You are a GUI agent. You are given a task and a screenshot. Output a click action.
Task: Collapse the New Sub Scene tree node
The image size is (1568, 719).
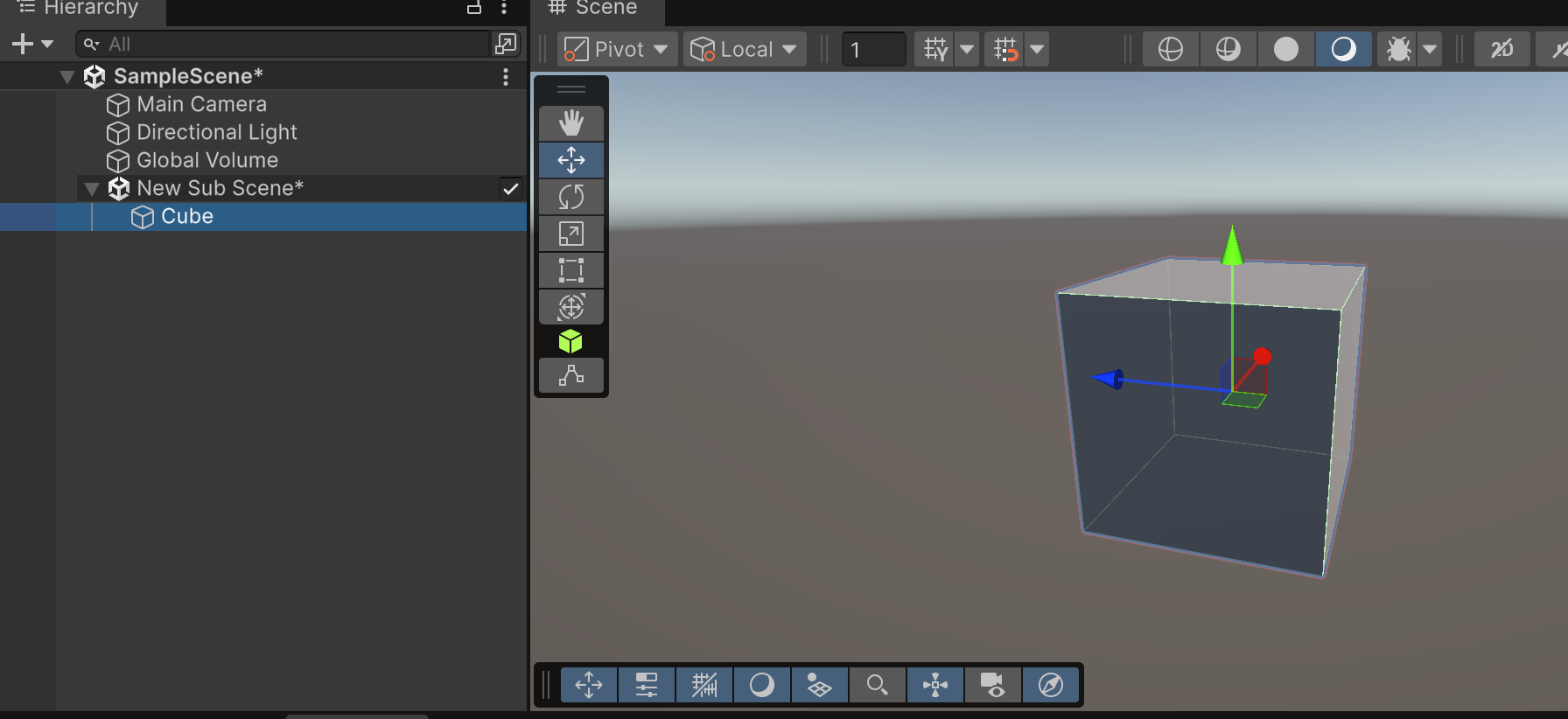point(91,189)
